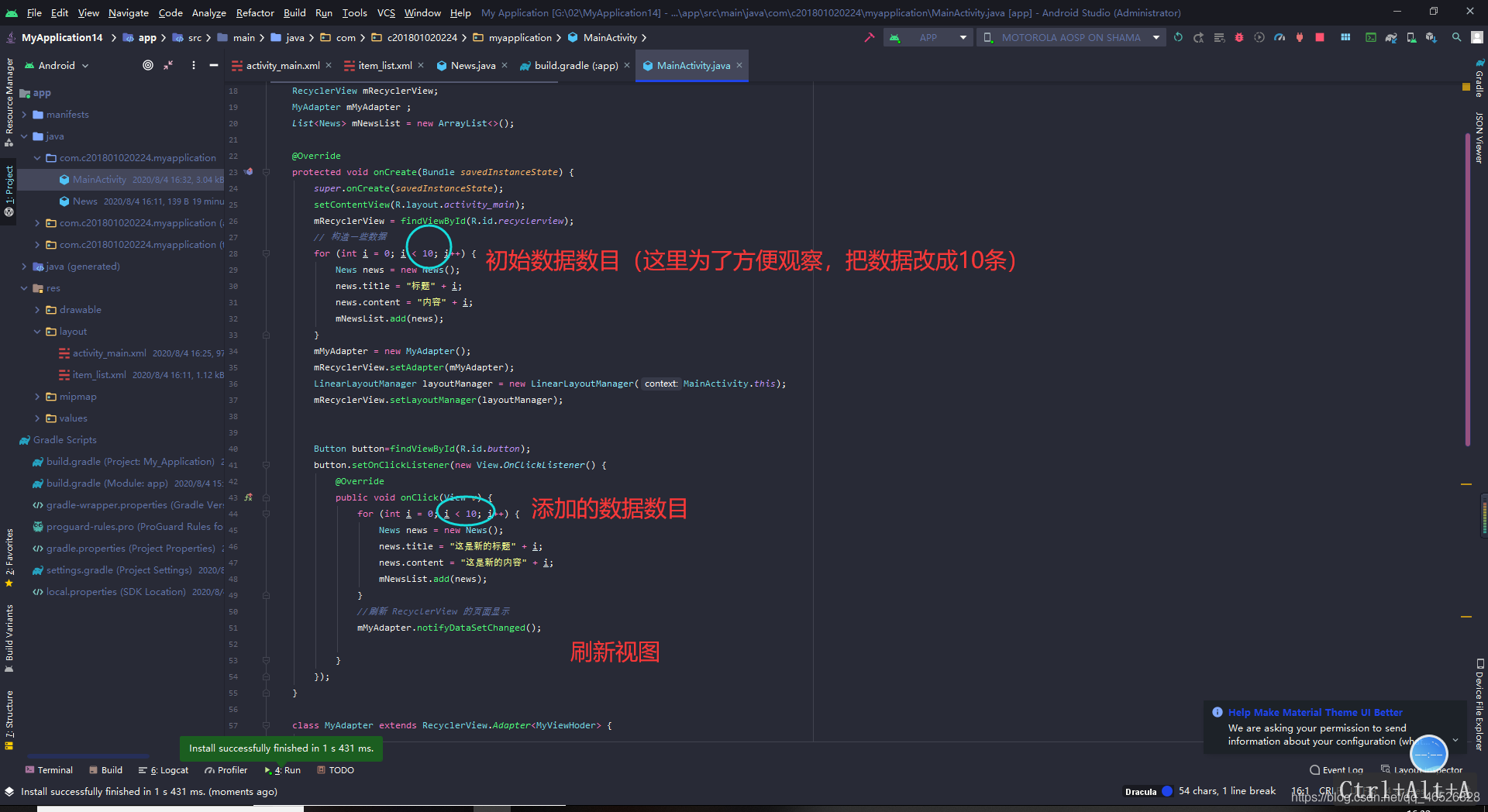Open the SDK Manager
Screen dimensions: 1488x812
pos(1431,37)
